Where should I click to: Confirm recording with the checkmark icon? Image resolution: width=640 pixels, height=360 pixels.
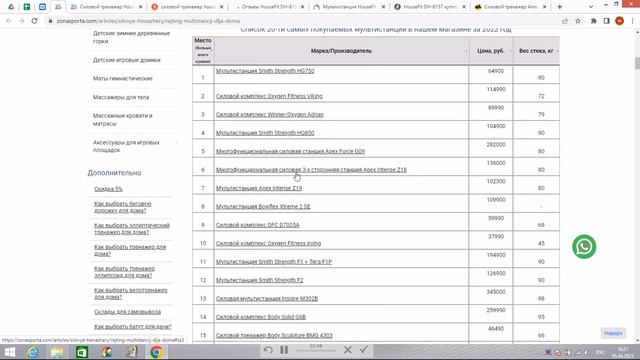364,350
